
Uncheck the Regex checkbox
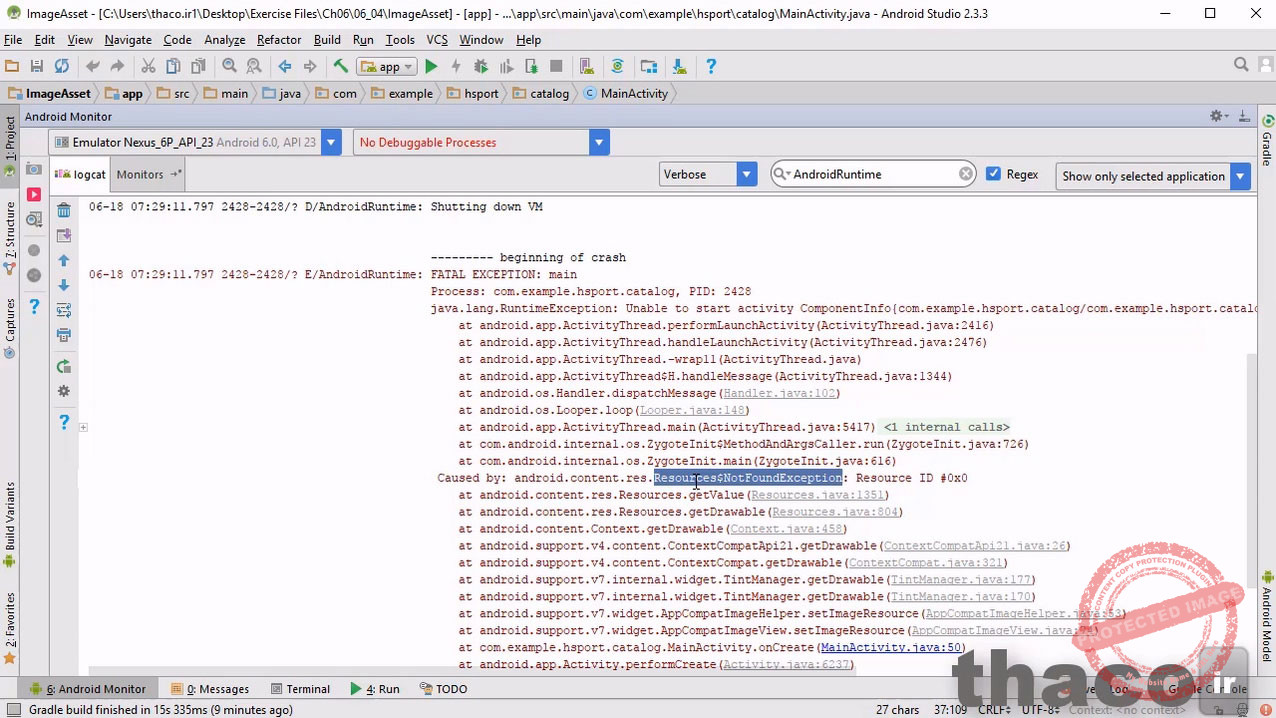point(993,174)
